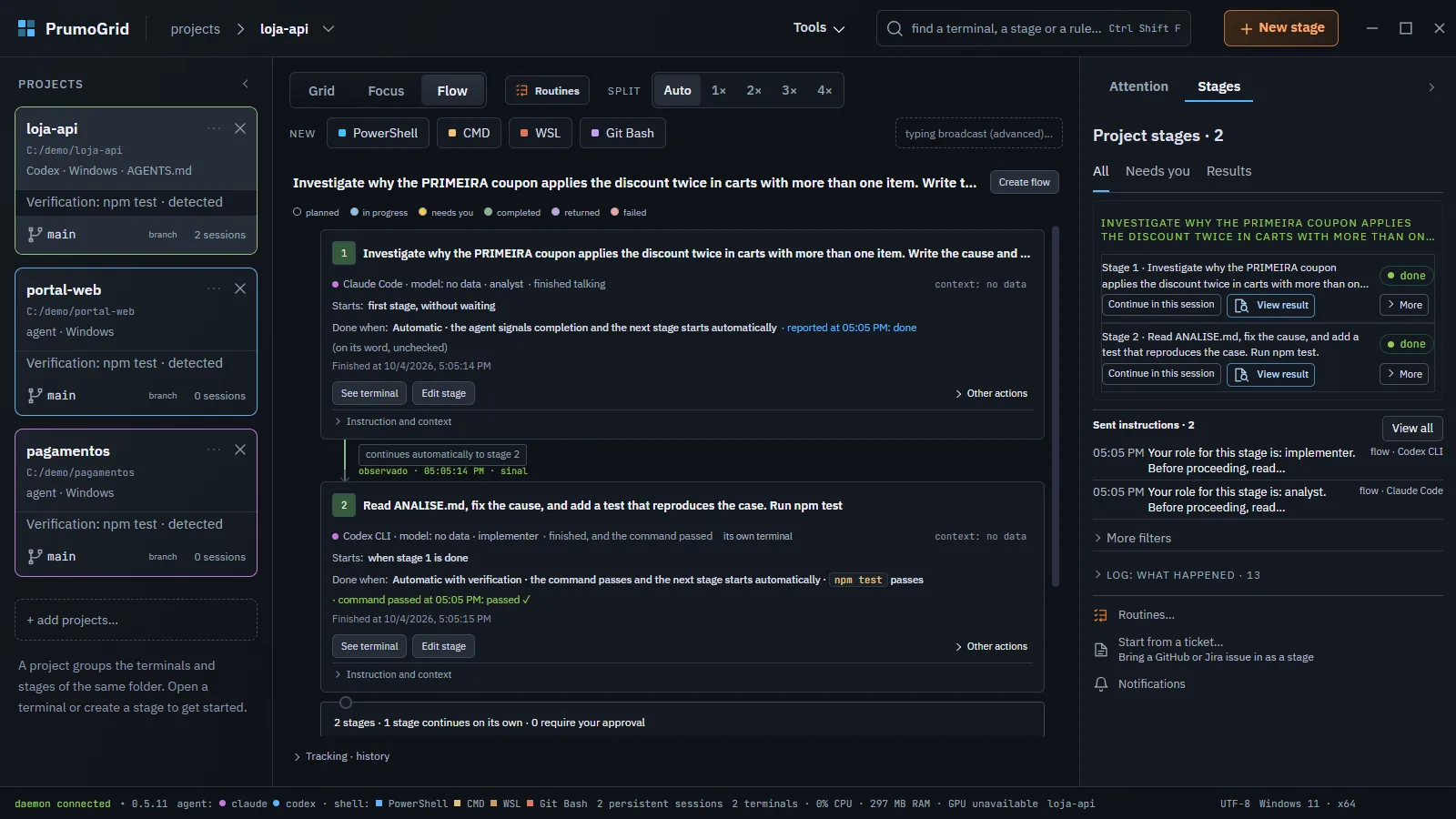
Task: Click the typing broadcast input field
Action: tap(978, 134)
